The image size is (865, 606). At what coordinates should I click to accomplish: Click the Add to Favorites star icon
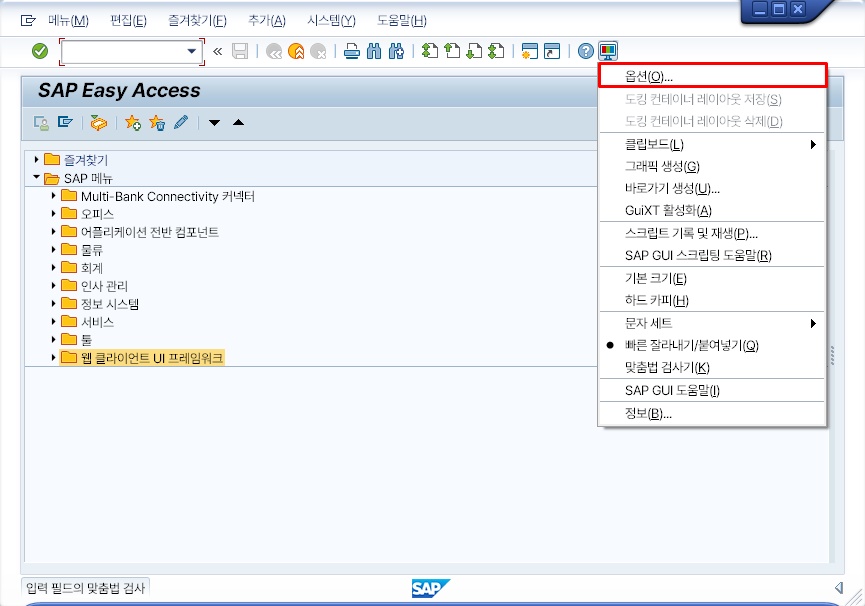click(133, 122)
